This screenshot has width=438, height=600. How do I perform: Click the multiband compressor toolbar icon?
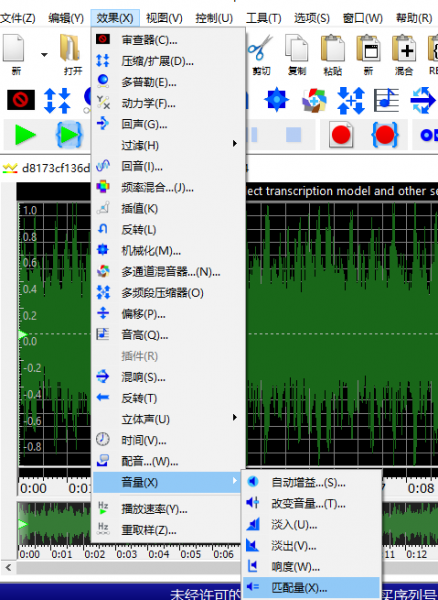(351, 101)
